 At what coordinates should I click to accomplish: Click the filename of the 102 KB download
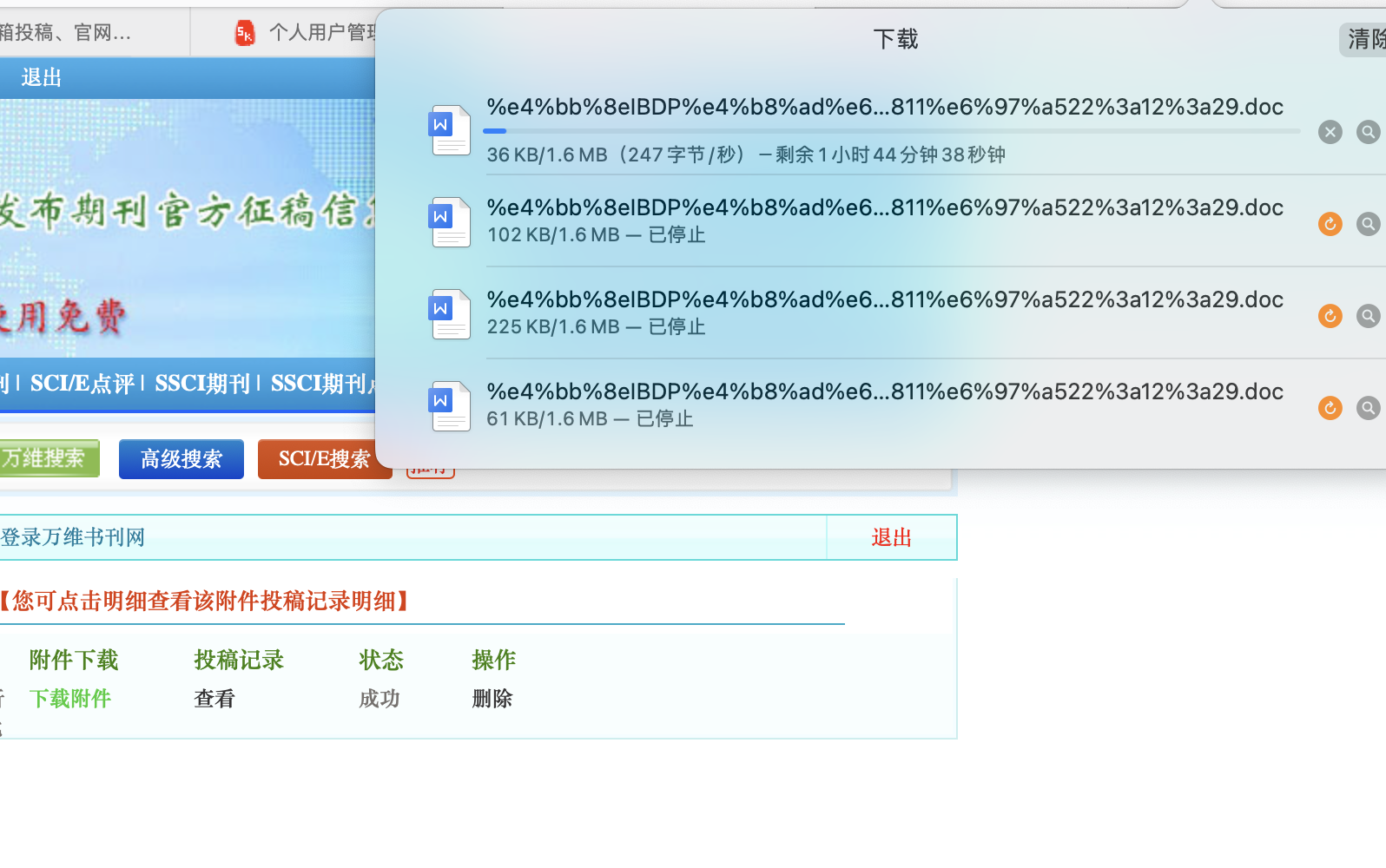pyautogui.click(x=885, y=207)
